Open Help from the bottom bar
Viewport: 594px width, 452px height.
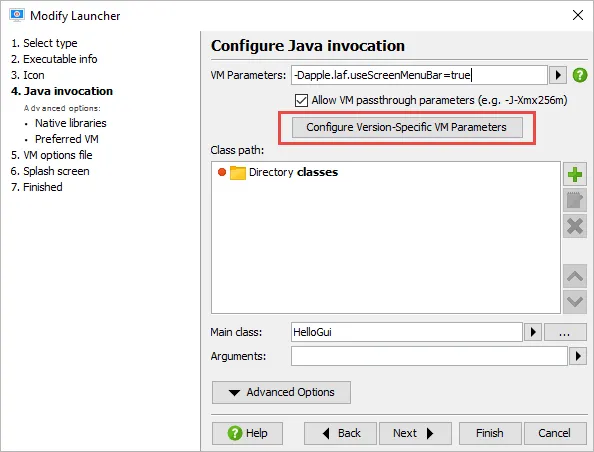click(x=247, y=433)
